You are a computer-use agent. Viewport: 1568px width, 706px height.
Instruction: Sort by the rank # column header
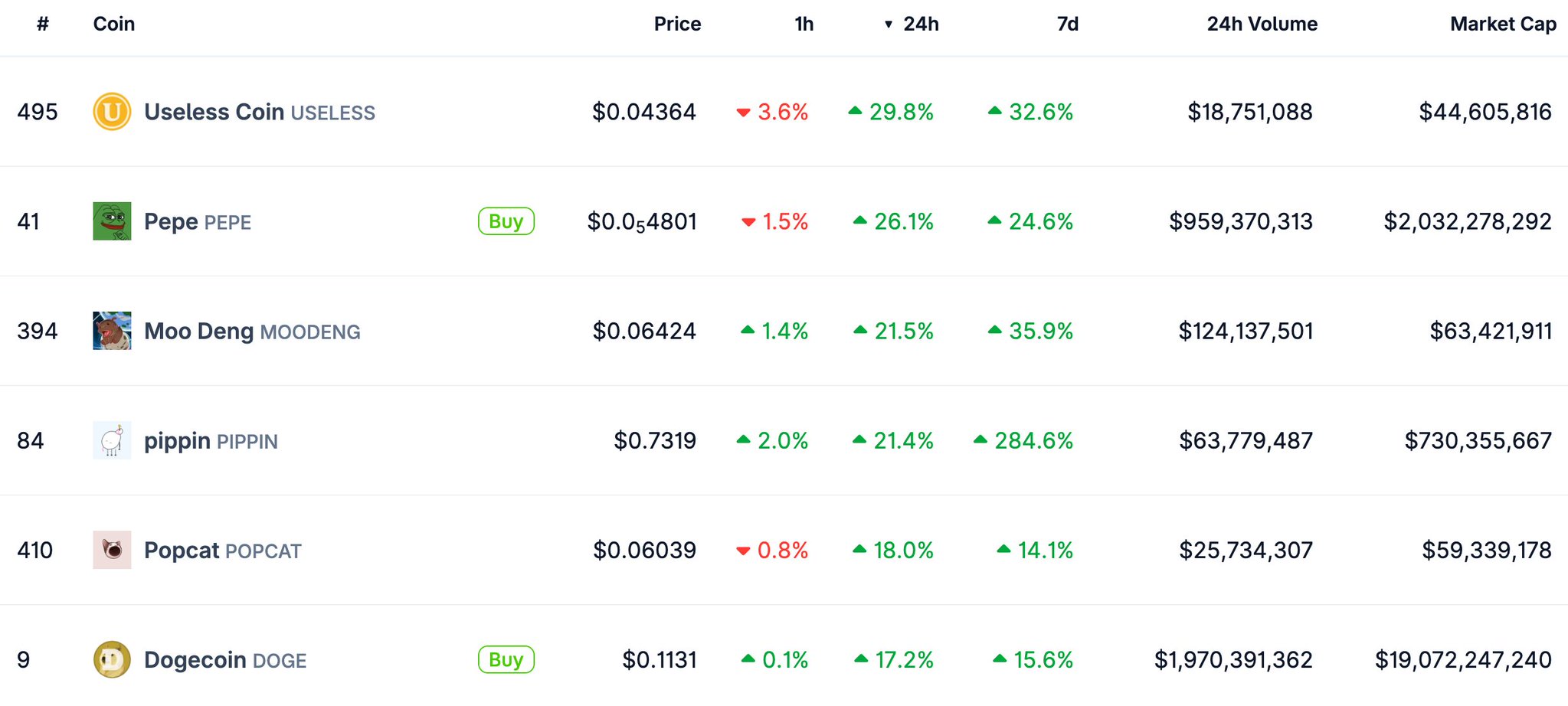coord(43,25)
